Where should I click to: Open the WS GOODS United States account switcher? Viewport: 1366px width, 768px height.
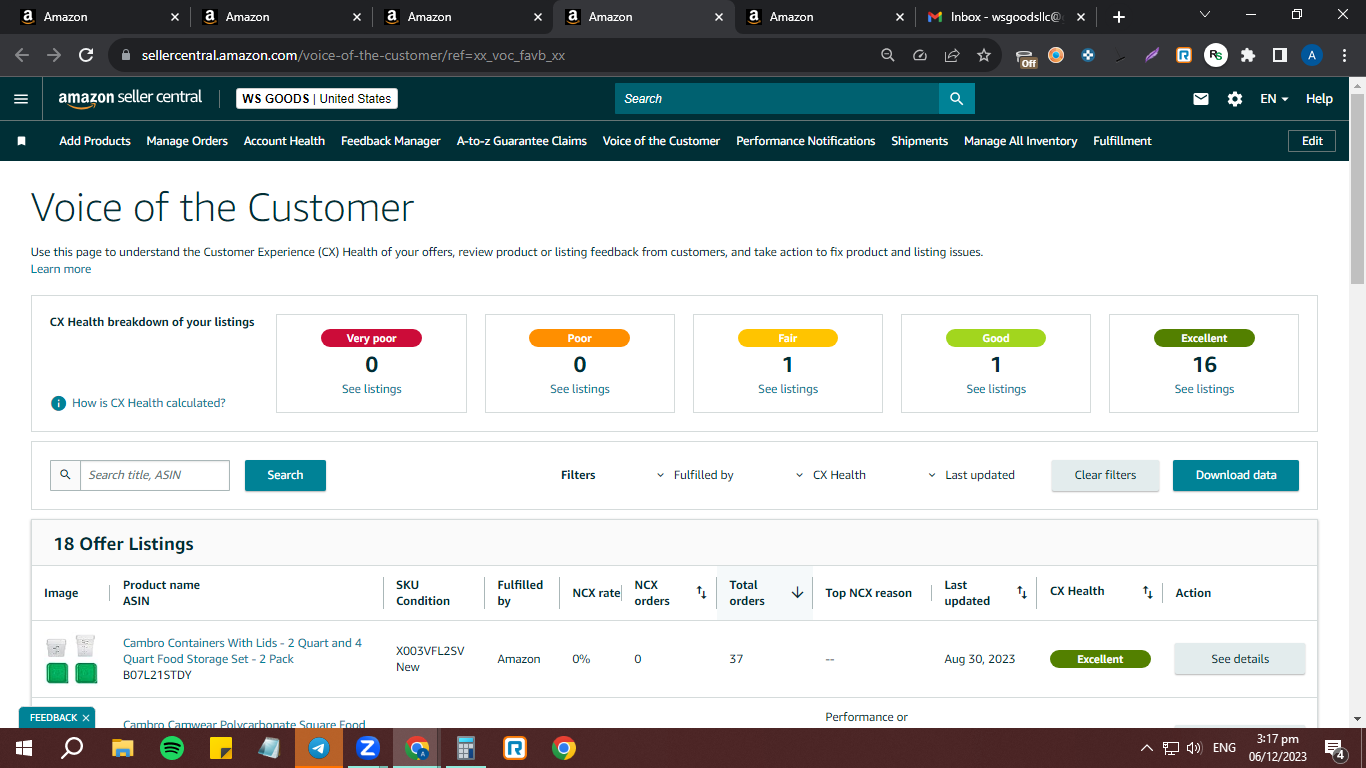(317, 99)
